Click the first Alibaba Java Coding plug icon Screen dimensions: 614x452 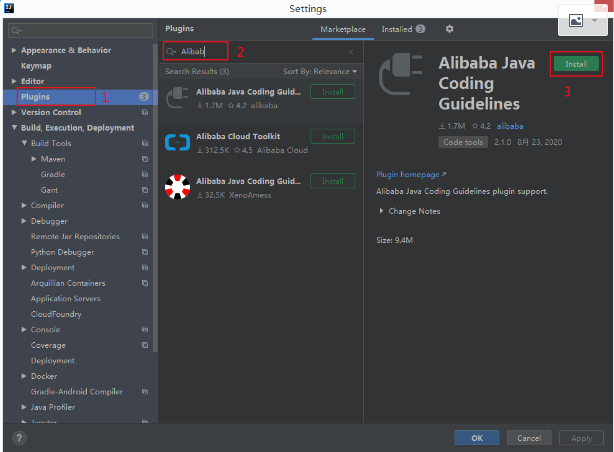[x=177, y=98]
